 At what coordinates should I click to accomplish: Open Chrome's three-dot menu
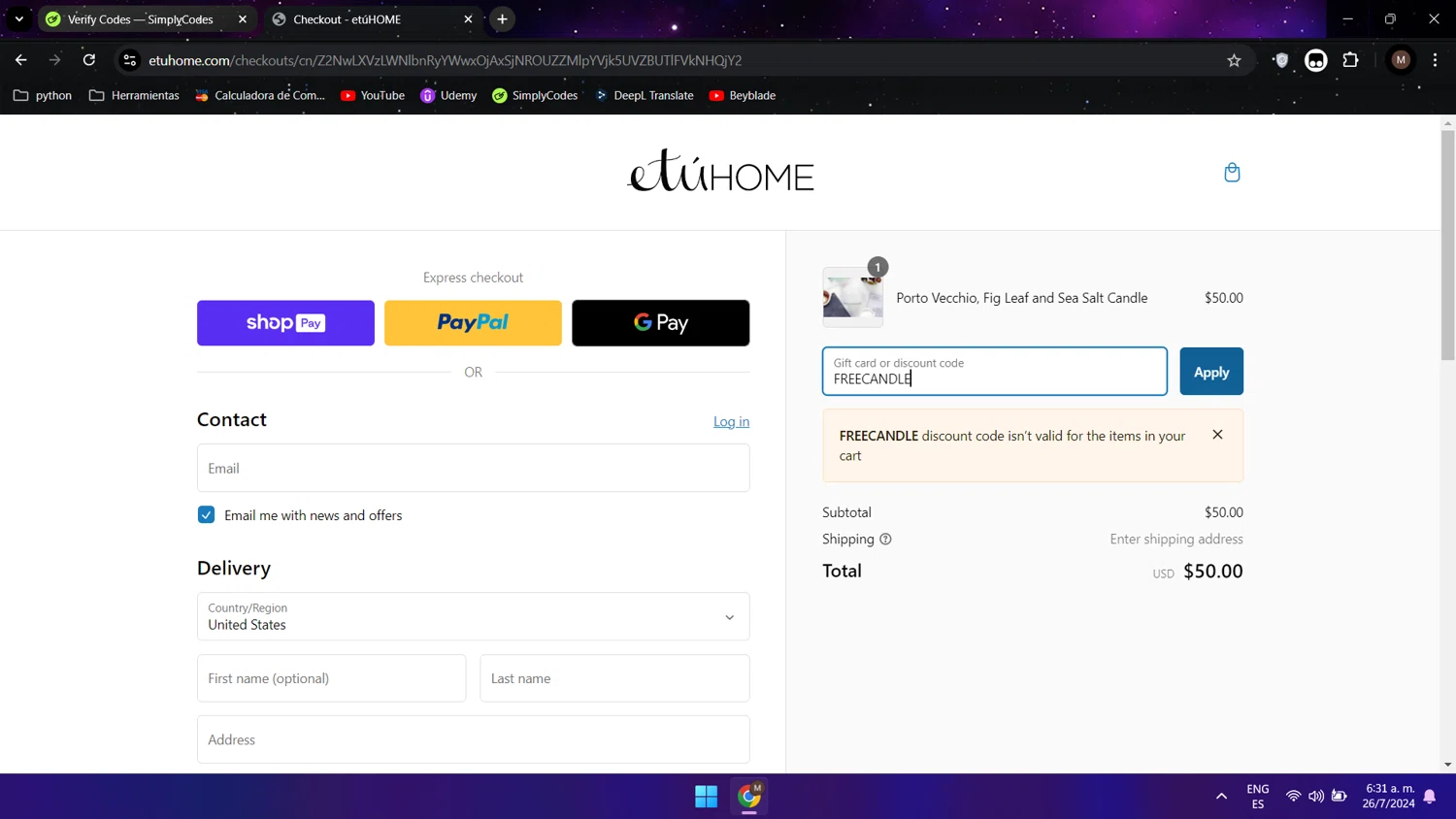point(1435,60)
